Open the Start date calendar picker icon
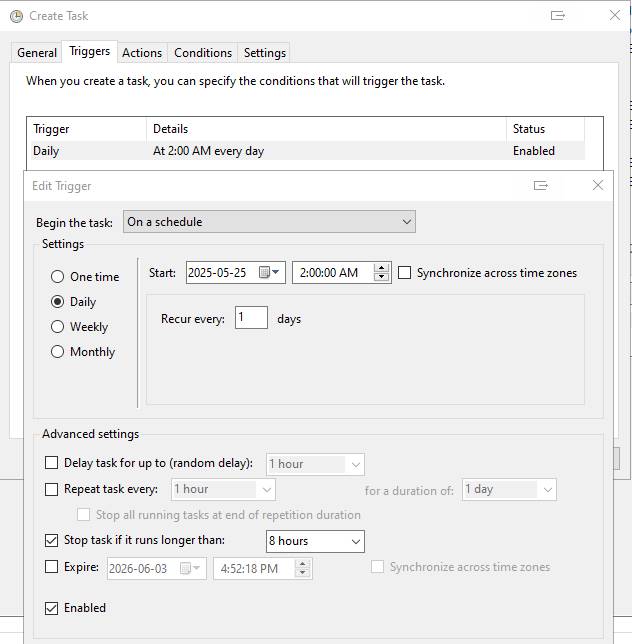Screen dimensions: 632x644 (x=269, y=272)
